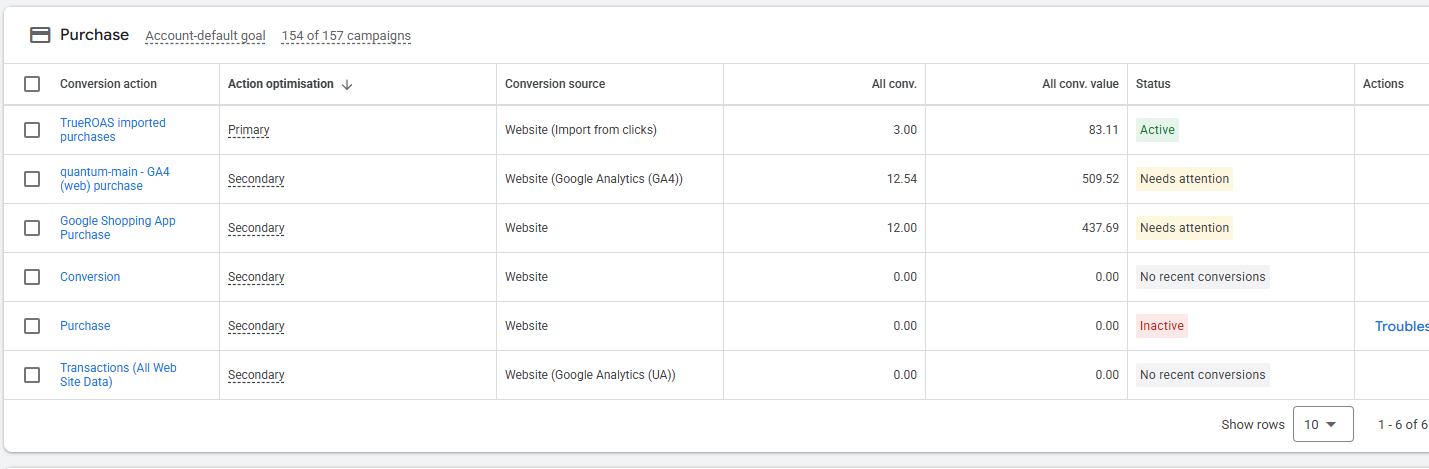Sort by the All conv. value column

[x=1080, y=84]
